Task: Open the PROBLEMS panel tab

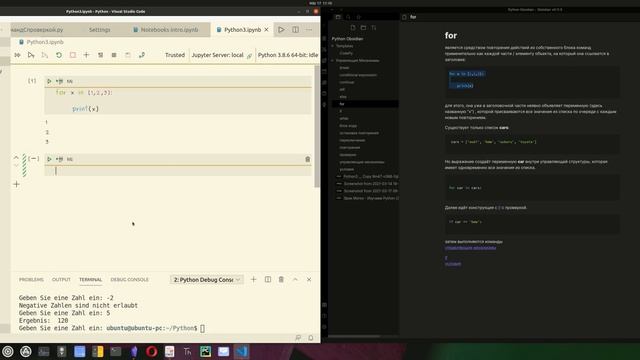Action: [x=31, y=280]
